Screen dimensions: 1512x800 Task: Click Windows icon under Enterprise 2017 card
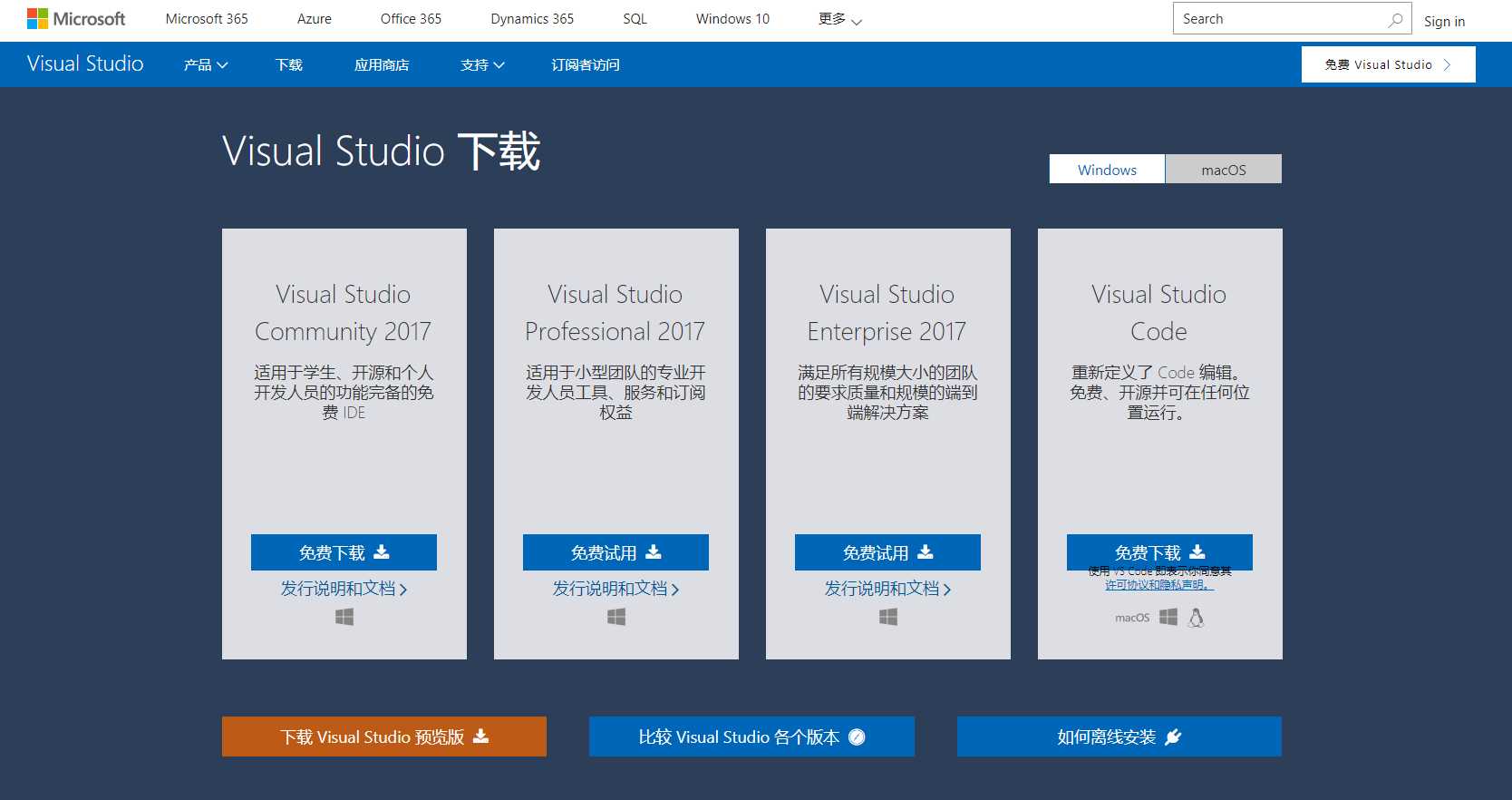point(888,617)
